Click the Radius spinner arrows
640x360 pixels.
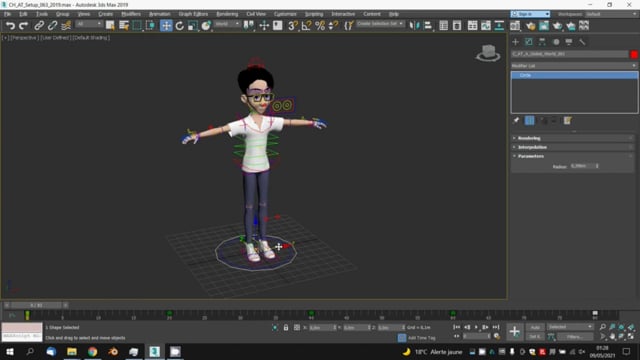(597, 166)
